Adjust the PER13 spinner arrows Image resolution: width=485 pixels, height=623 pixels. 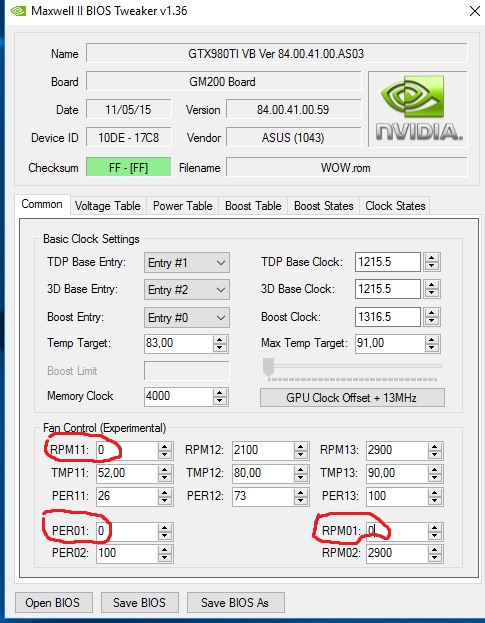(x=435, y=497)
